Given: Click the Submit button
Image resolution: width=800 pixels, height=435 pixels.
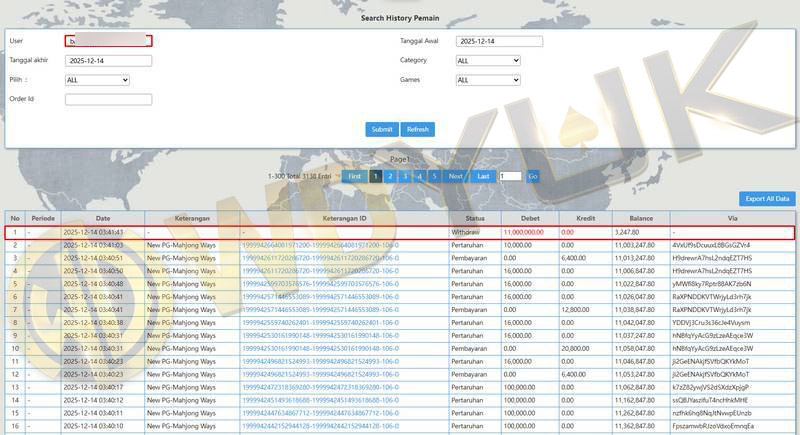Looking at the screenshot, I should [x=382, y=129].
